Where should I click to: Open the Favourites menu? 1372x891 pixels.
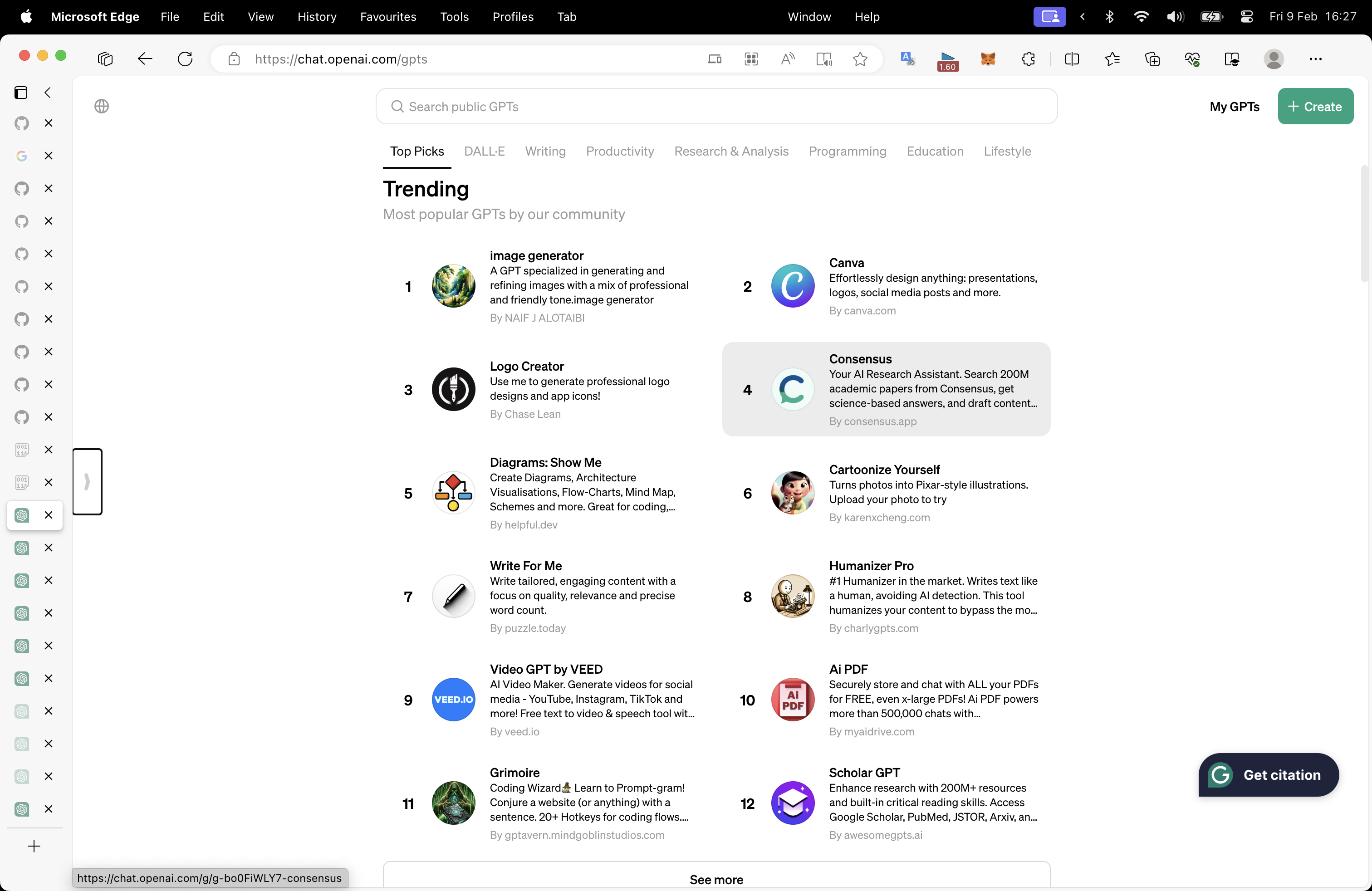tap(388, 17)
